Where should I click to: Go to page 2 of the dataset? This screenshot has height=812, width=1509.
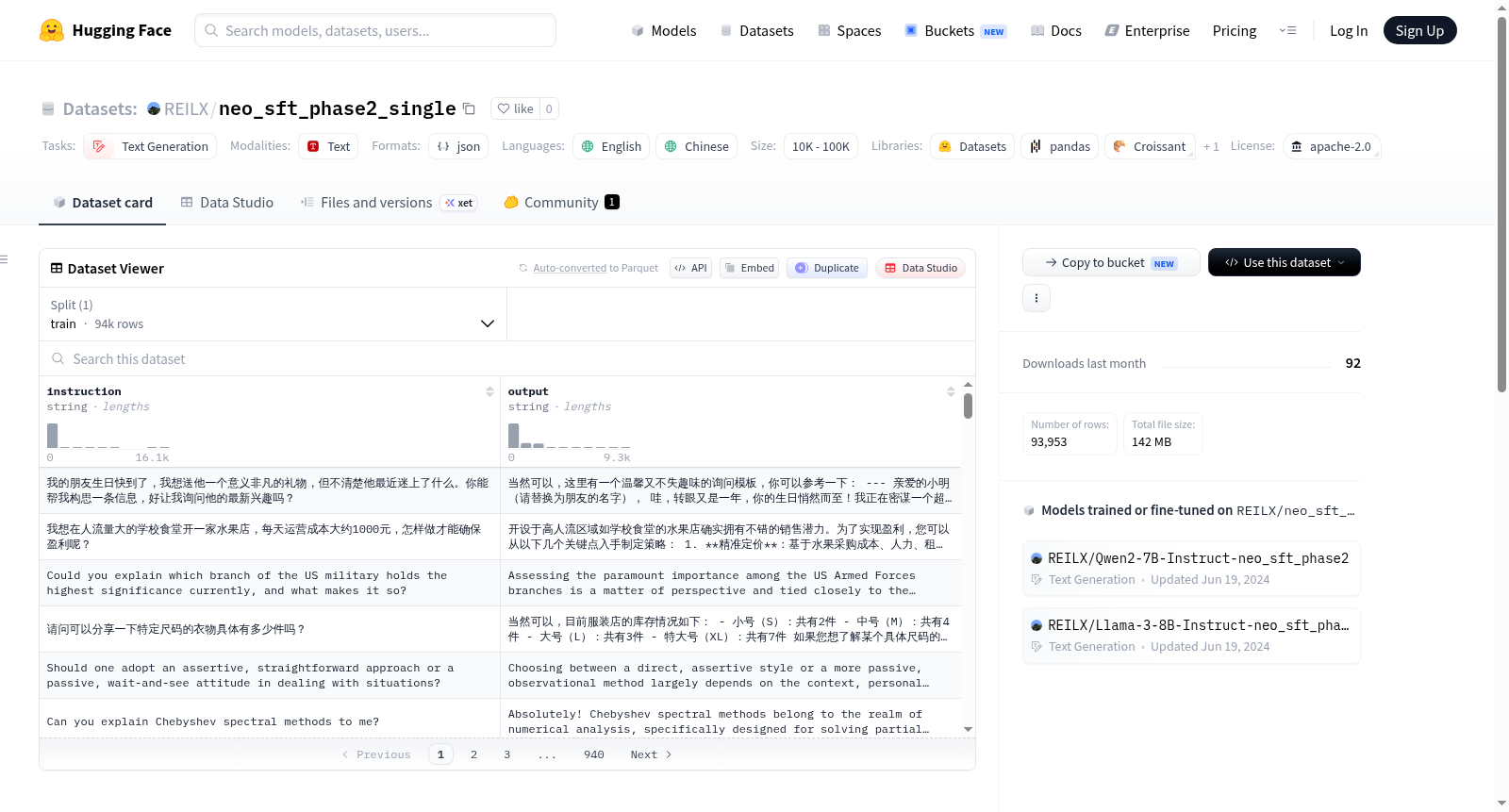click(x=473, y=754)
